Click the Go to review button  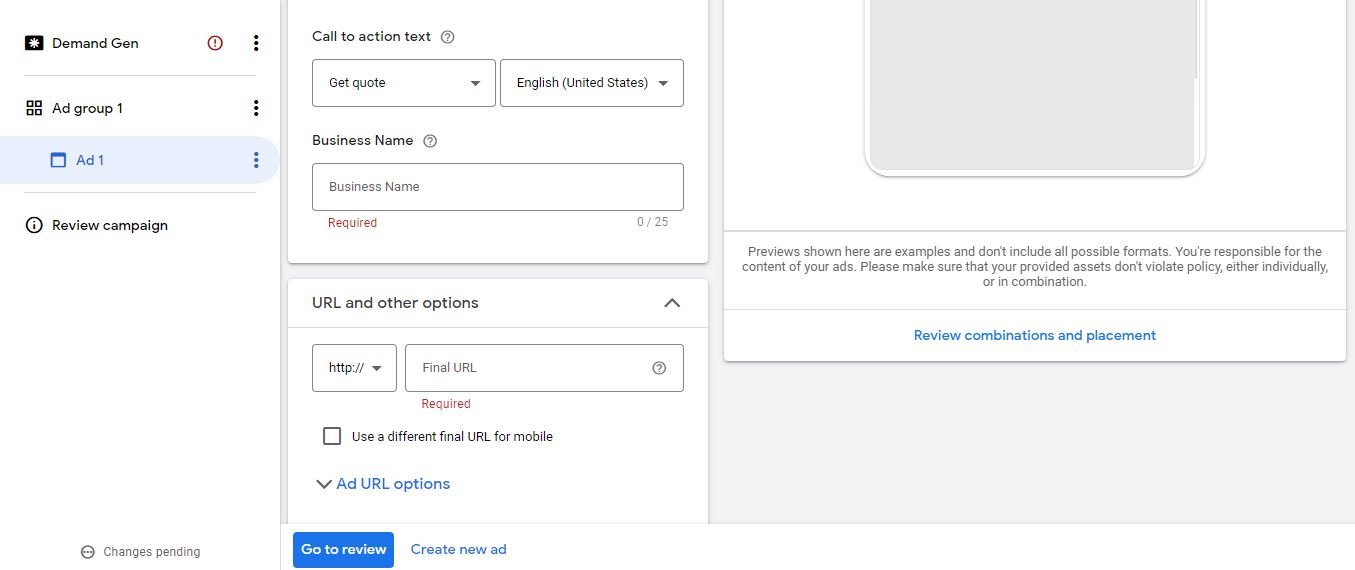[343, 549]
